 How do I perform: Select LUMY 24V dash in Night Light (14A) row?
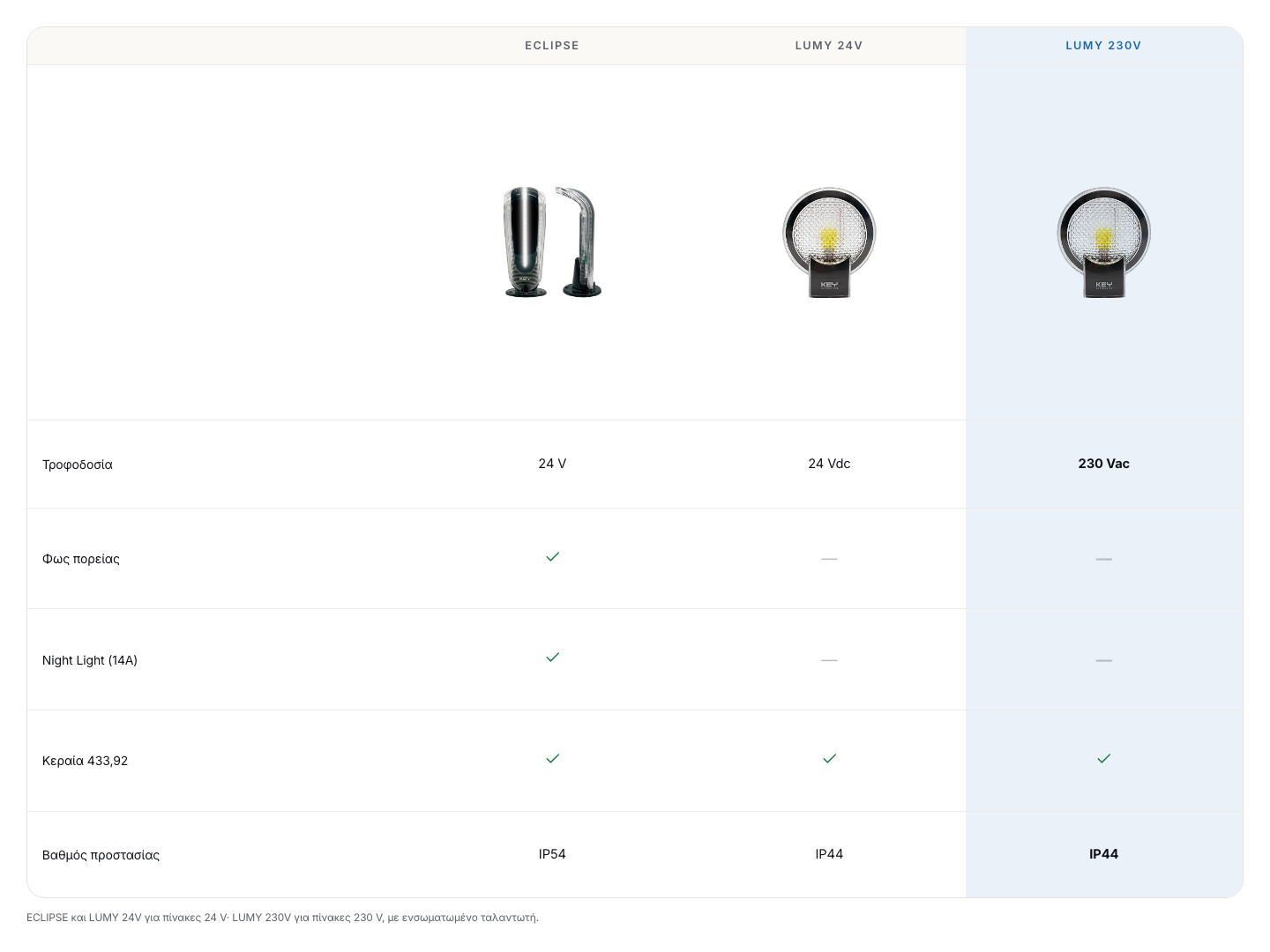(x=829, y=660)
